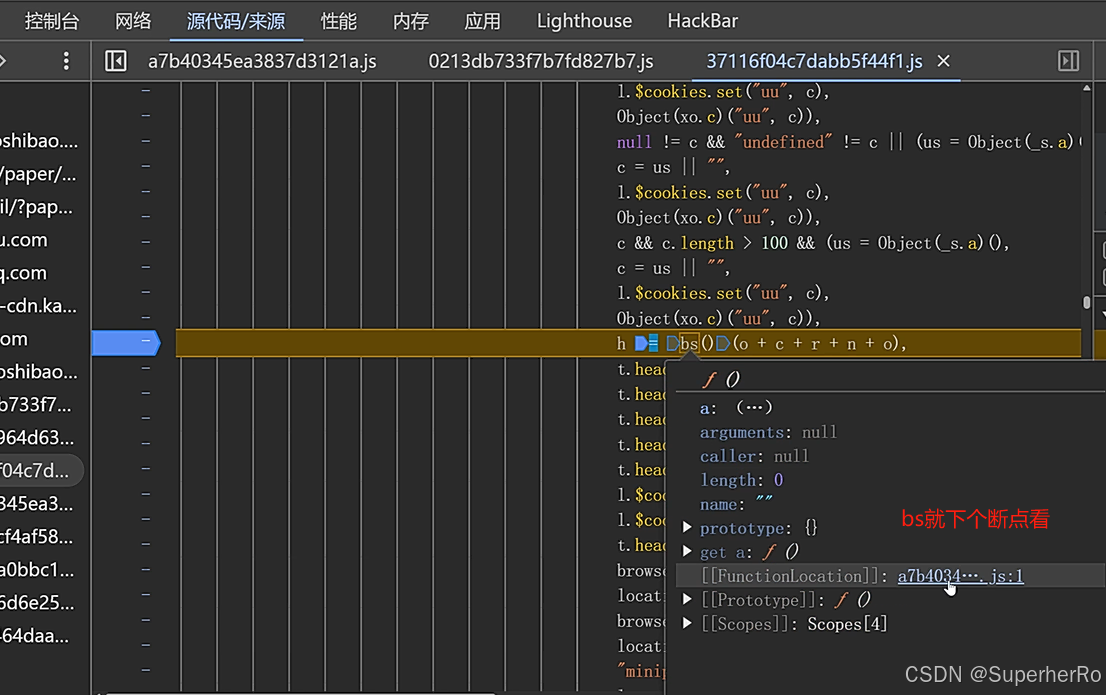Viewport: 1106px width, 695px height.
Task: Open the 性能 performance tab
Action: click(339, 21)
